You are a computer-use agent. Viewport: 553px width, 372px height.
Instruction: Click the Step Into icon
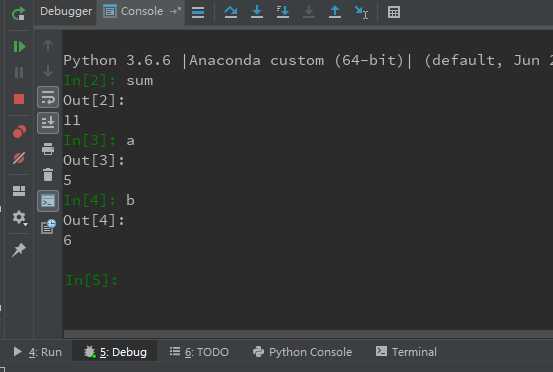[257, 12]
